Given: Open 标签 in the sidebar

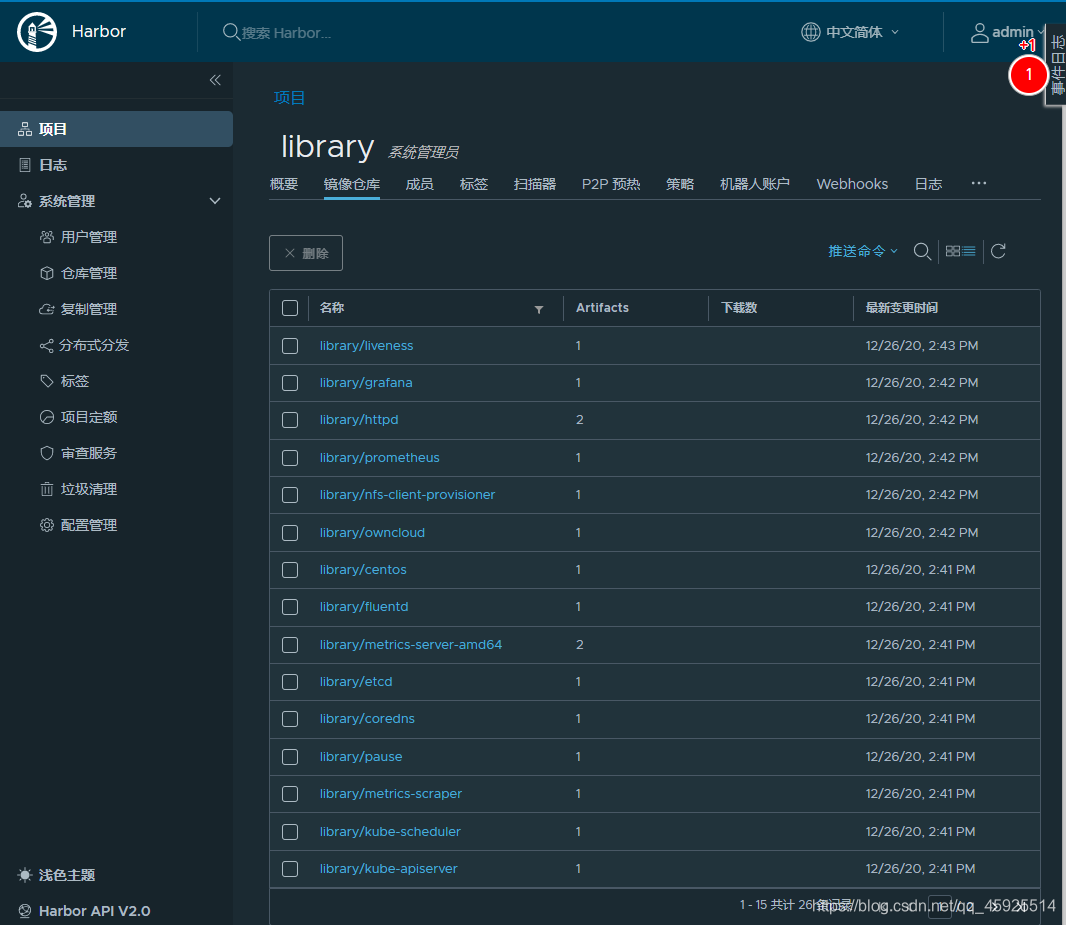Looking at the screenshot, I should [75, 381].
